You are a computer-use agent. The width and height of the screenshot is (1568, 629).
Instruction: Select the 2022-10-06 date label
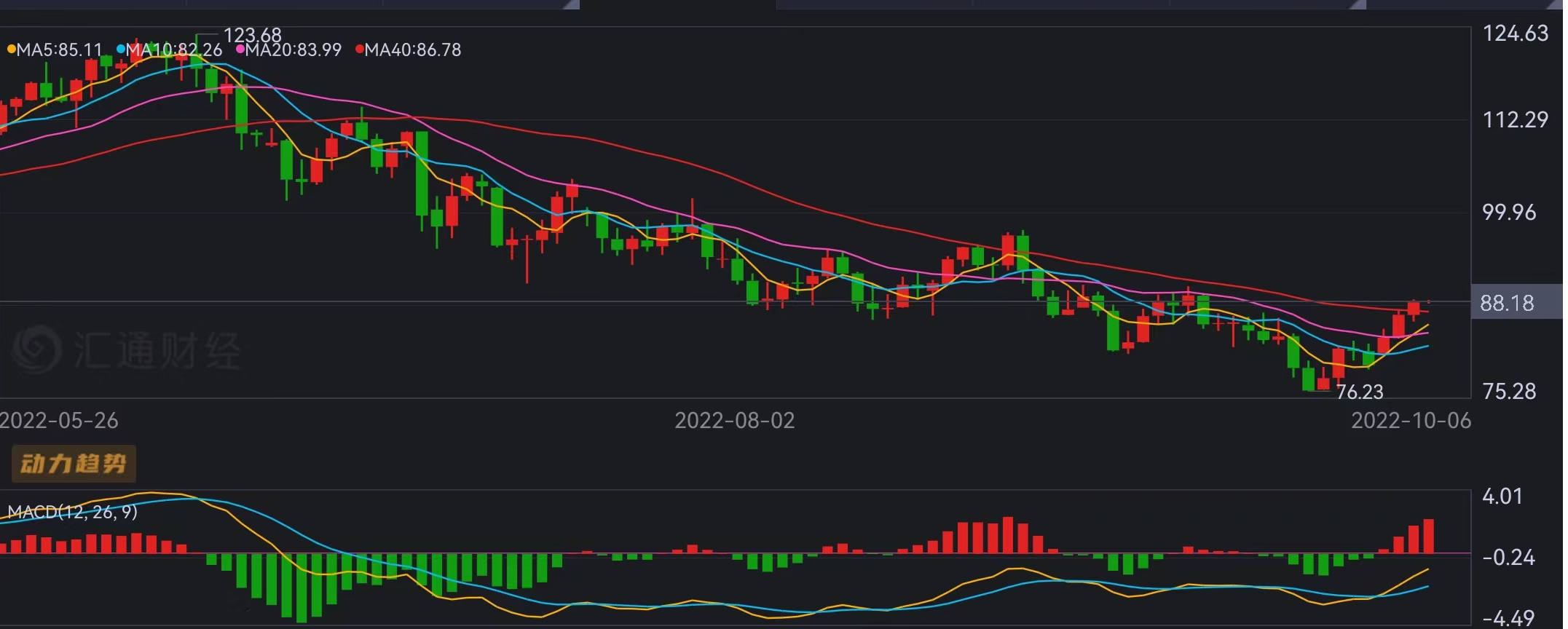[1411, 421]
